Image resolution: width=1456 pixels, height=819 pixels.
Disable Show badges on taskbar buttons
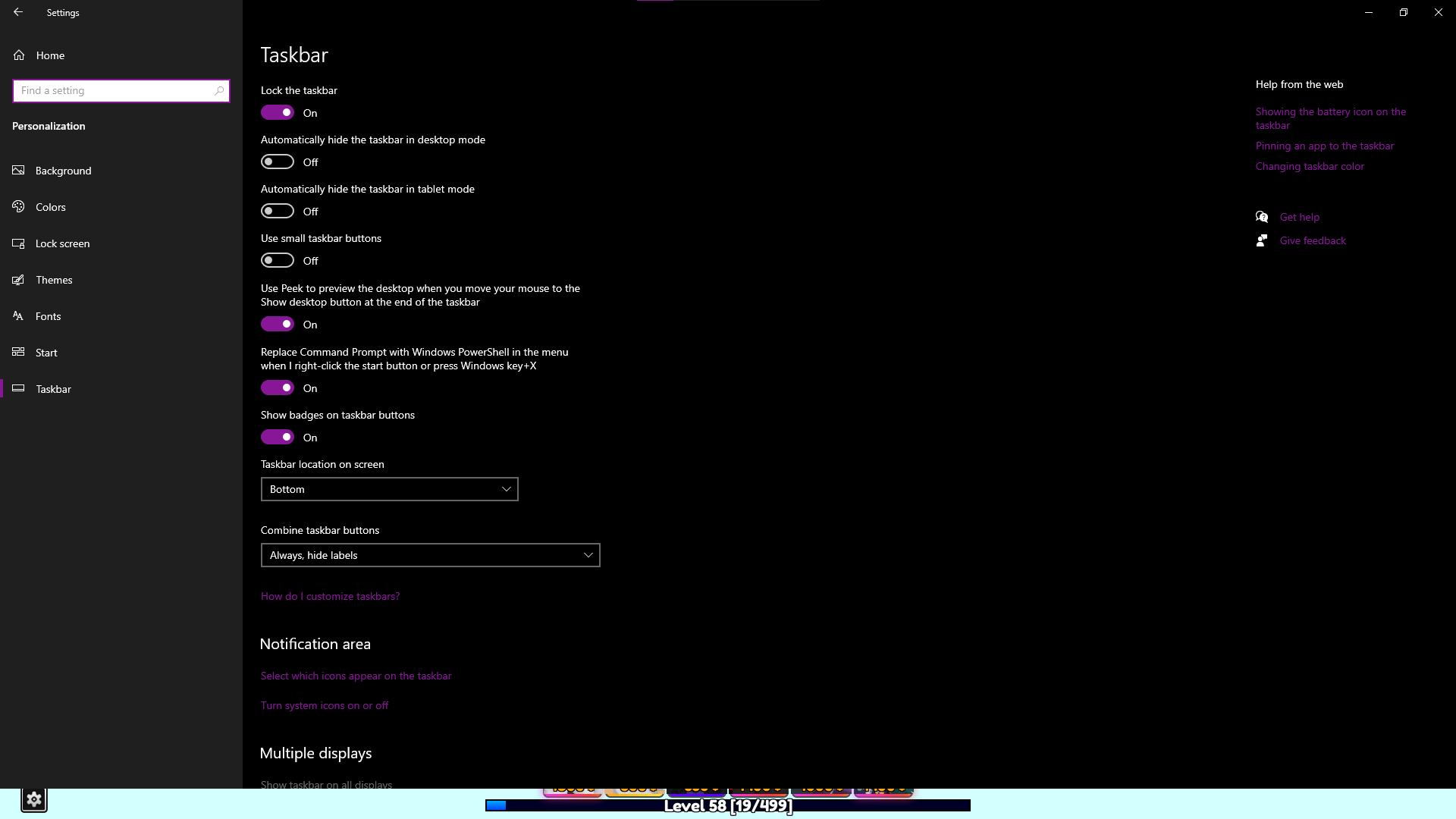[278, 437]
